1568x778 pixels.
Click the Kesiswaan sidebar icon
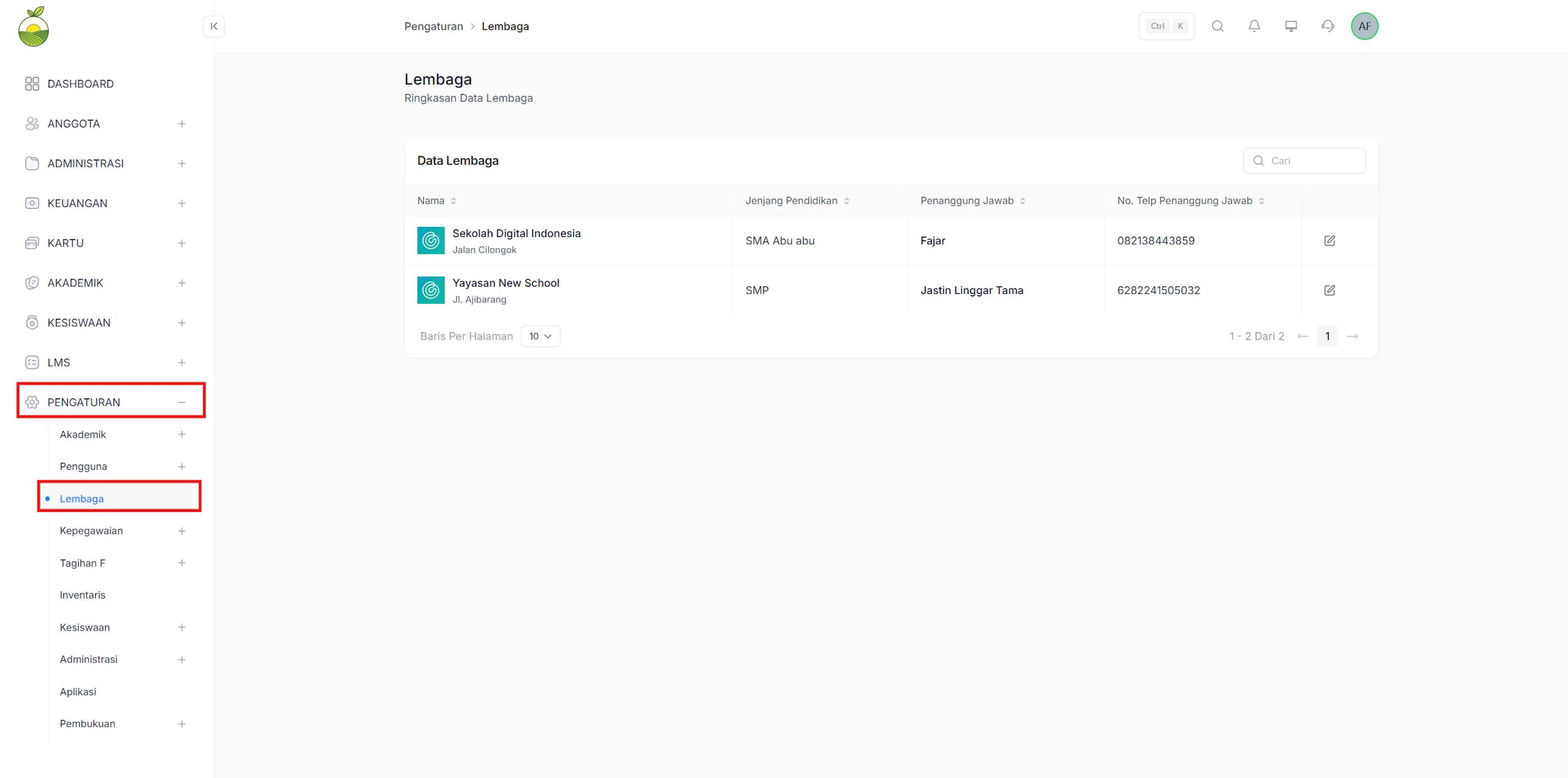(32, 323)
